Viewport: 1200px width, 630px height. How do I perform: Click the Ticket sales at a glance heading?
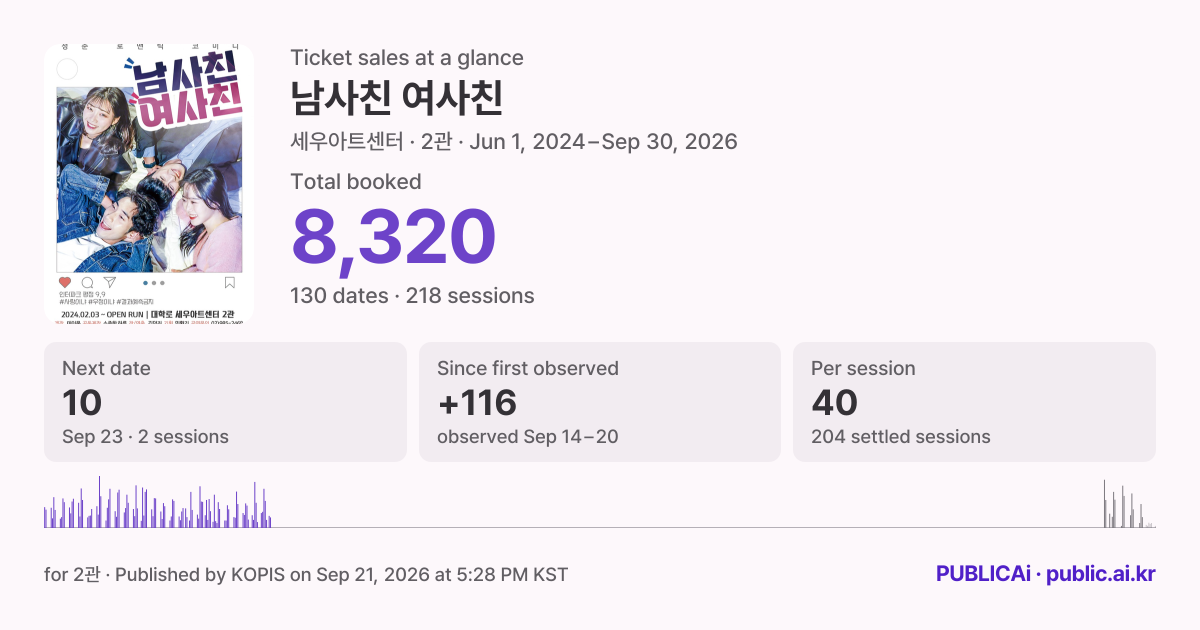click(x=407, y=58)
